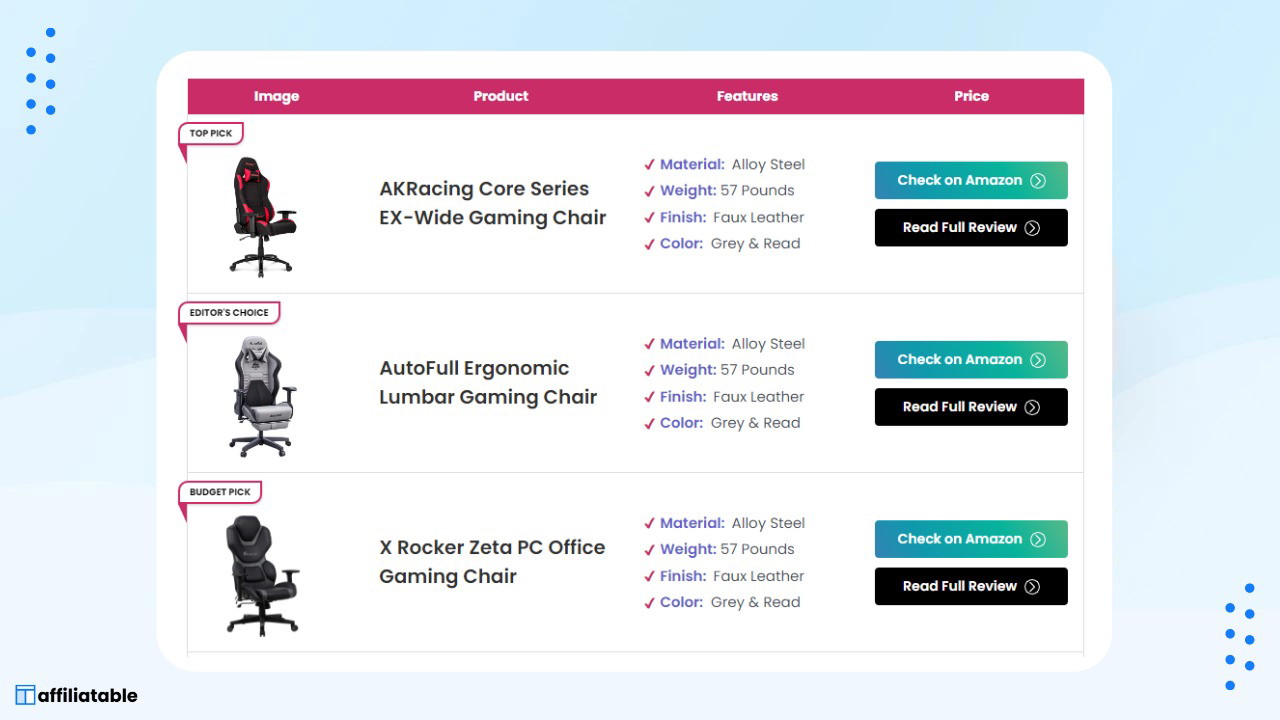Click the AKRacing red and black chair image
The width and height of the screenshot is (1280, 720).
click(x=263, y=217)
